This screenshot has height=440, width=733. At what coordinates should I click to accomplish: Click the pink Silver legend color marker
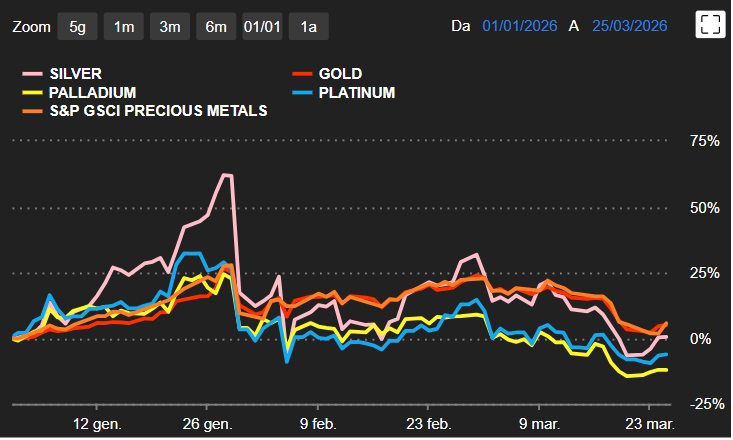coord(32,74)
